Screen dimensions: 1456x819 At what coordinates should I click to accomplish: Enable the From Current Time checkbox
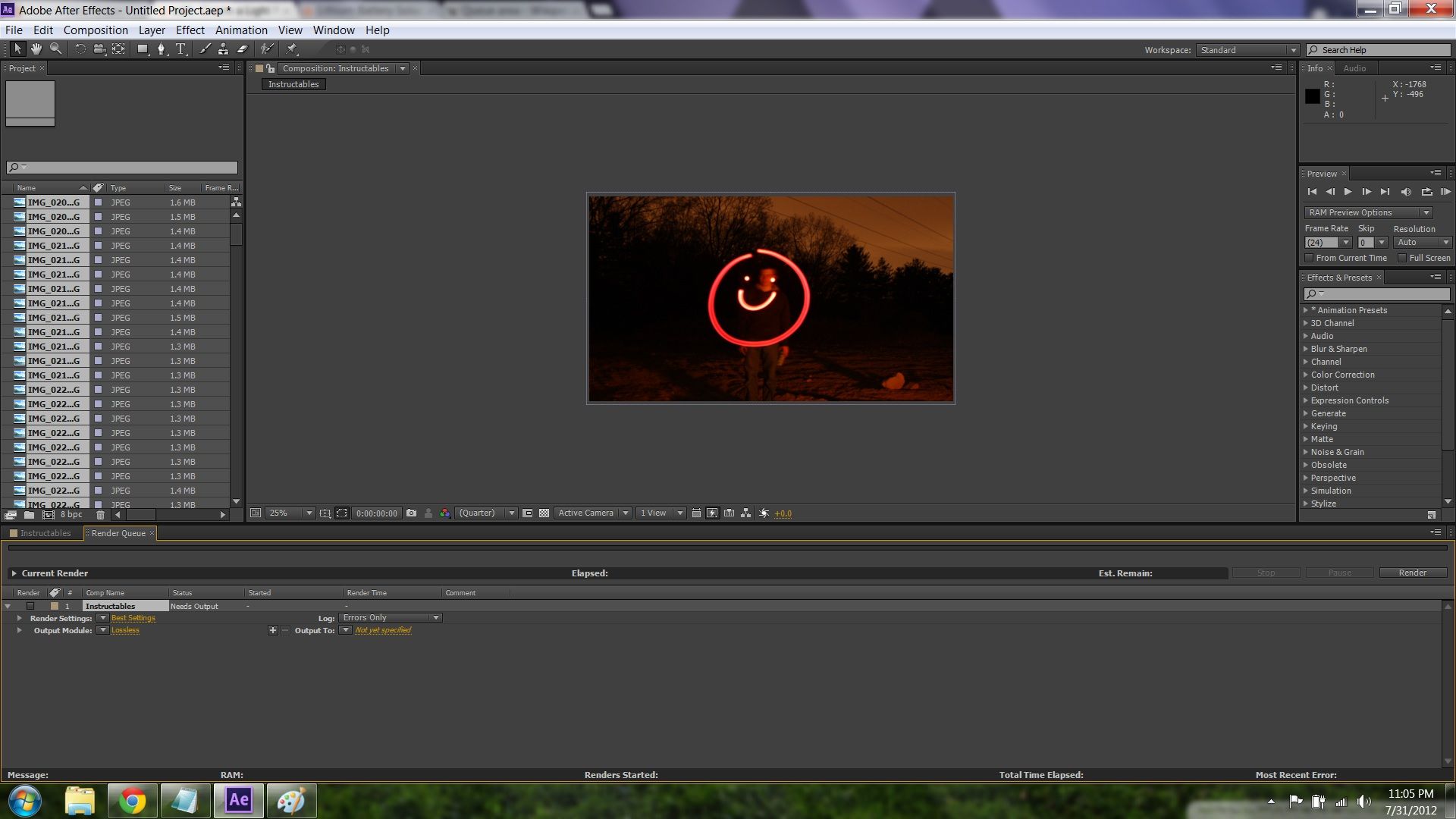click(1310, 258)
